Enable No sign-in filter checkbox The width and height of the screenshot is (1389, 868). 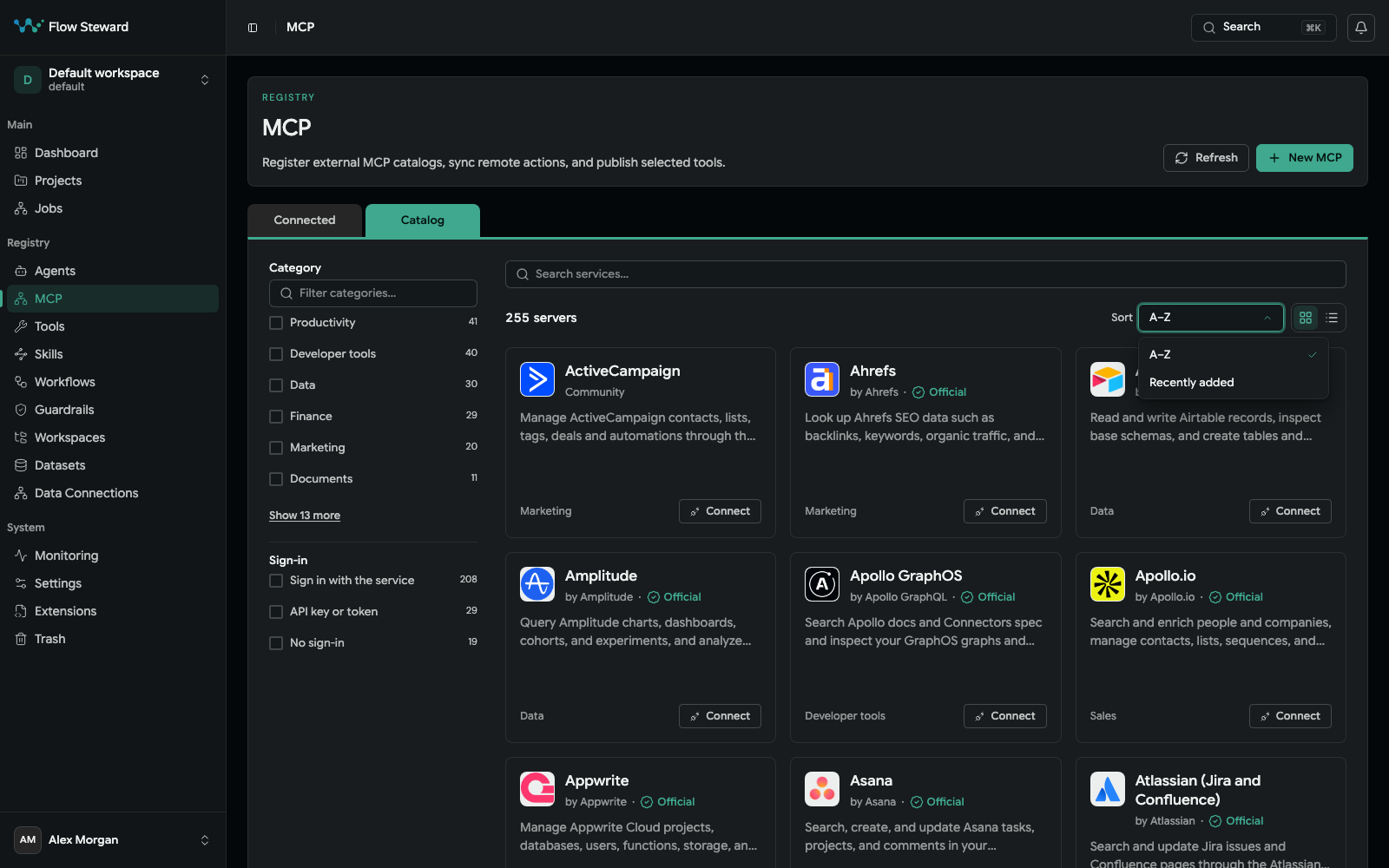pos(276,643)
